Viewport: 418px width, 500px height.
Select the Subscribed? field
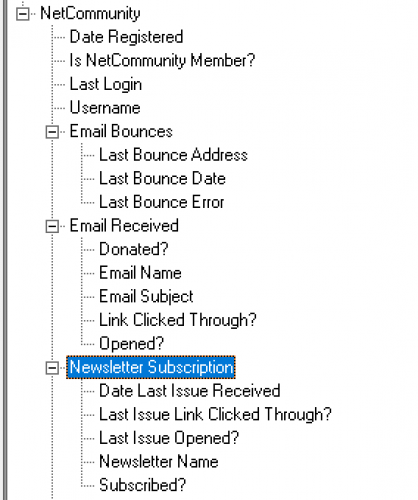[x=142, y=485]
